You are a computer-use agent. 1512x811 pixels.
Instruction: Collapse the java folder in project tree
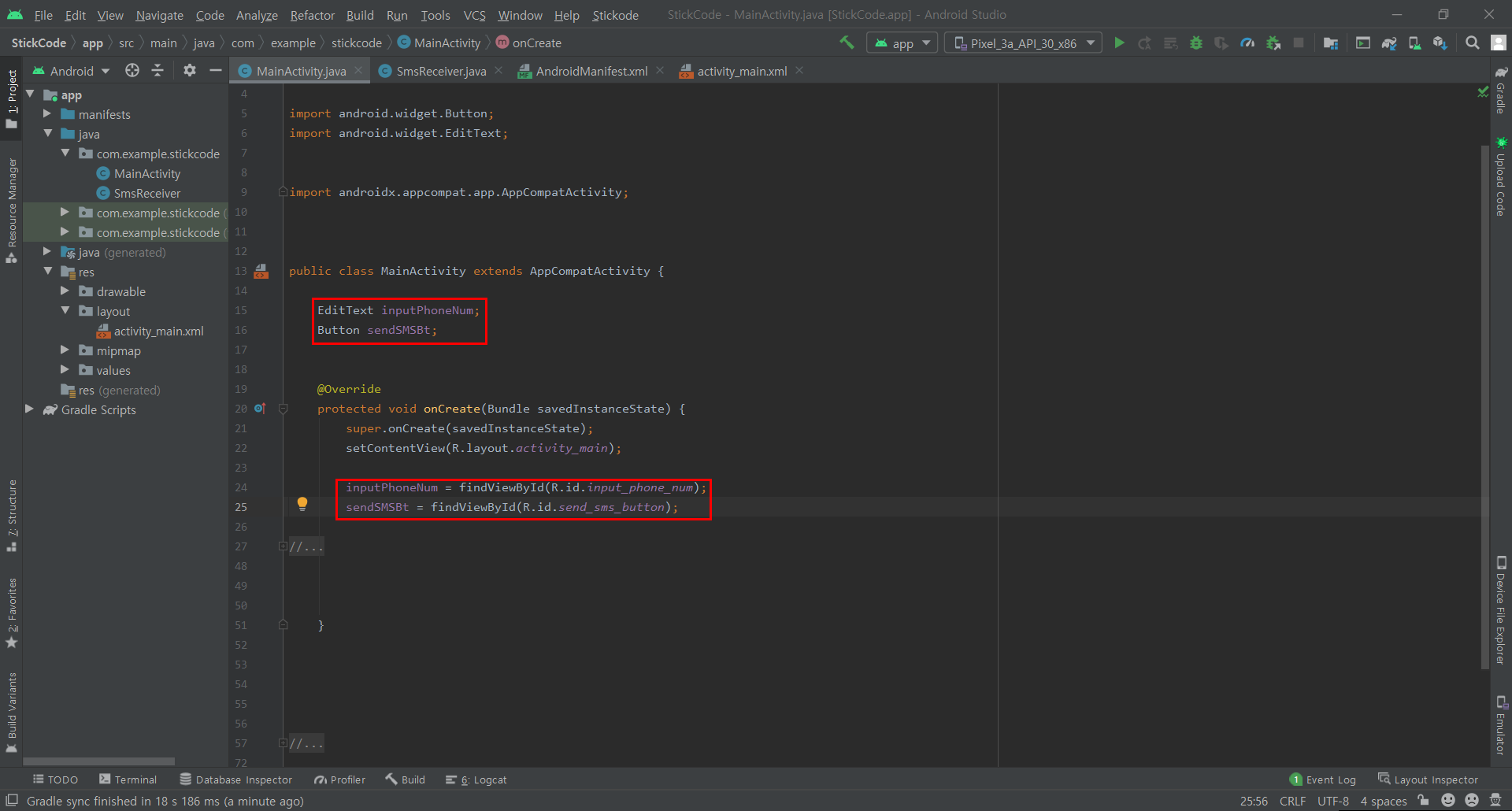(x=48, y=134)
